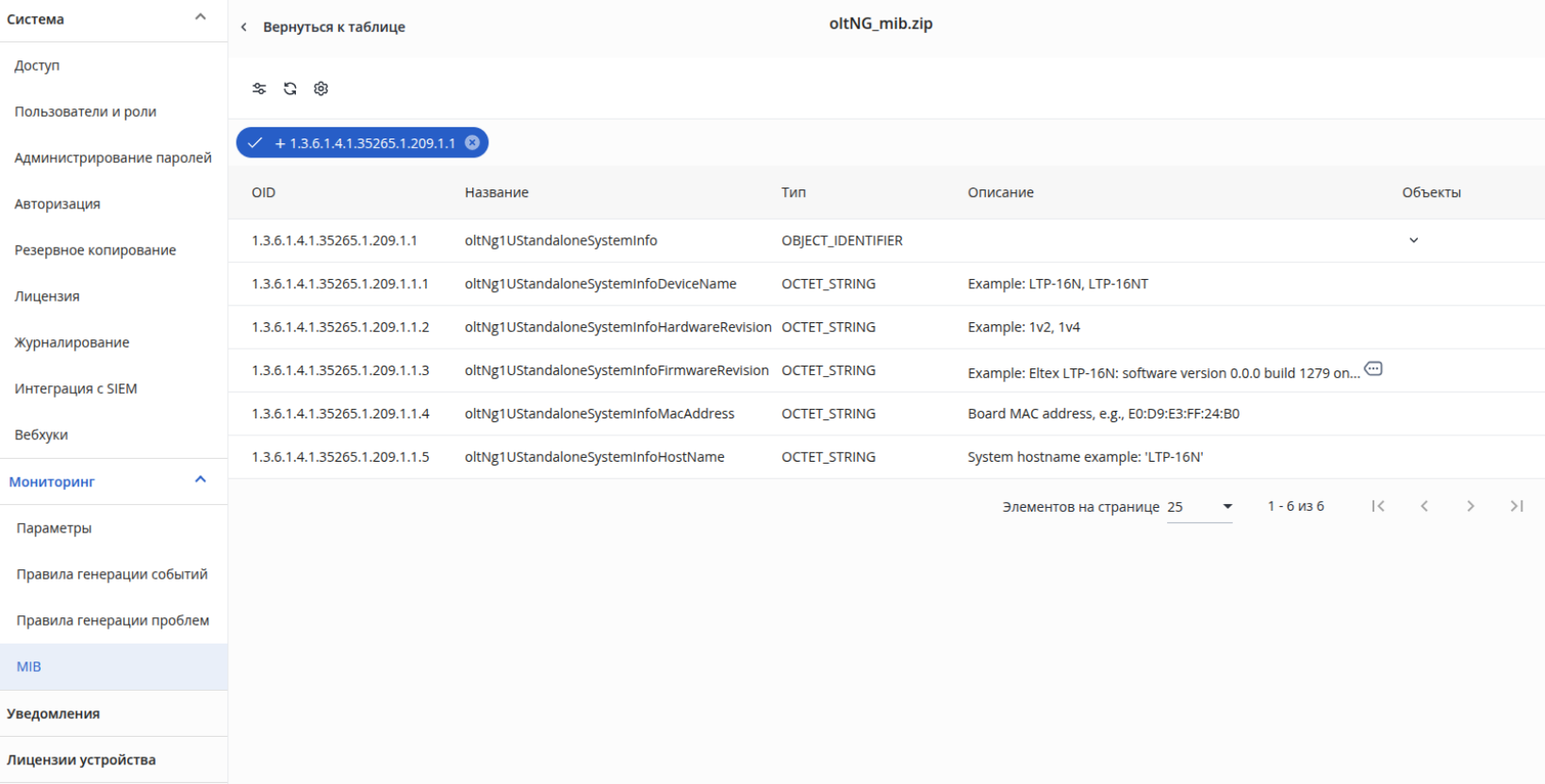Expand objects of oltNg1UStandaloneSystemInfo row
Screen dimensions: 1545x784
pyautogui.click(x=1413, y=240)
